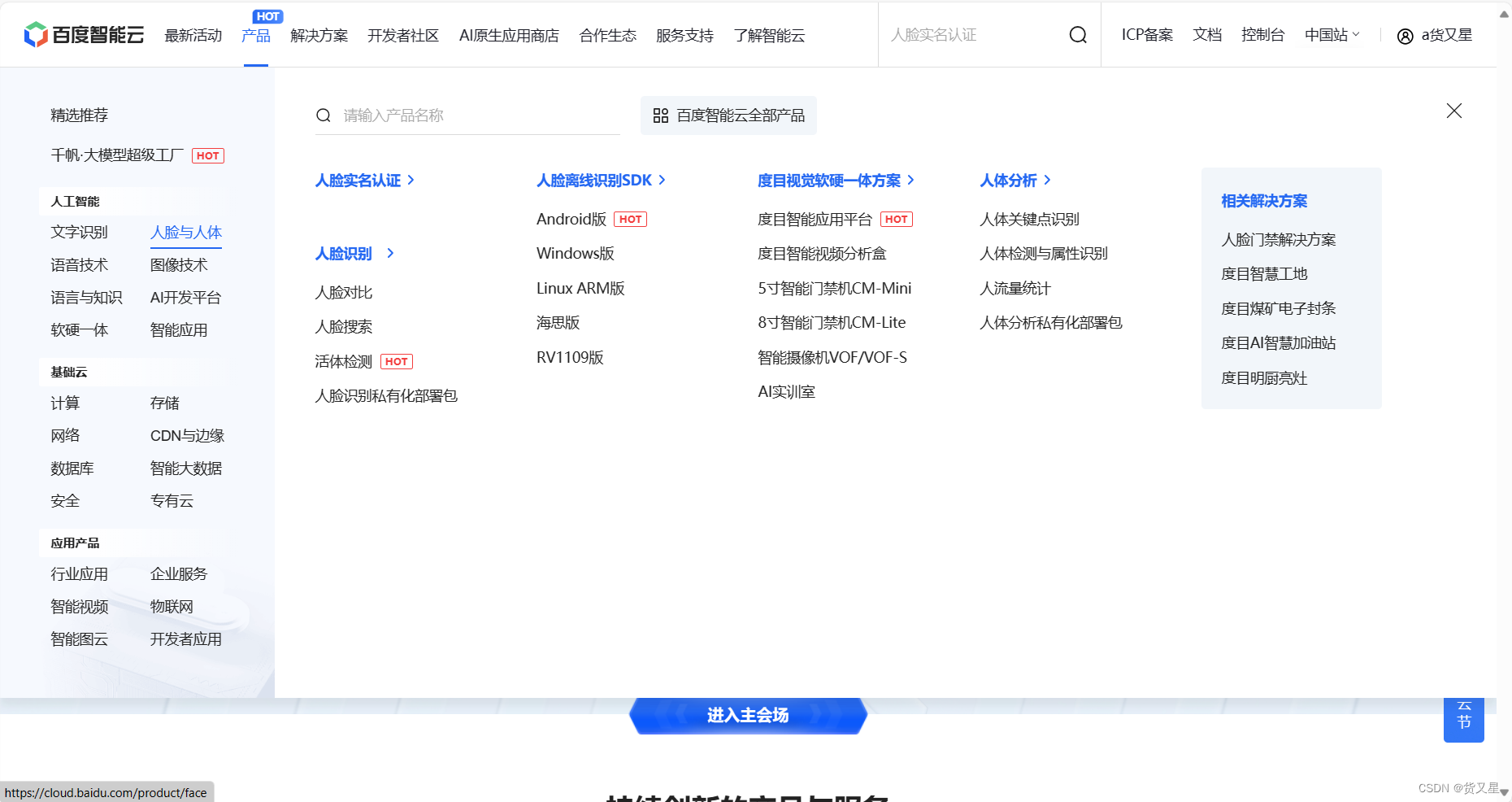This screenshot has width=1512, height=802.
Task: Select 图像技术 category
Action: pos(179,265)
